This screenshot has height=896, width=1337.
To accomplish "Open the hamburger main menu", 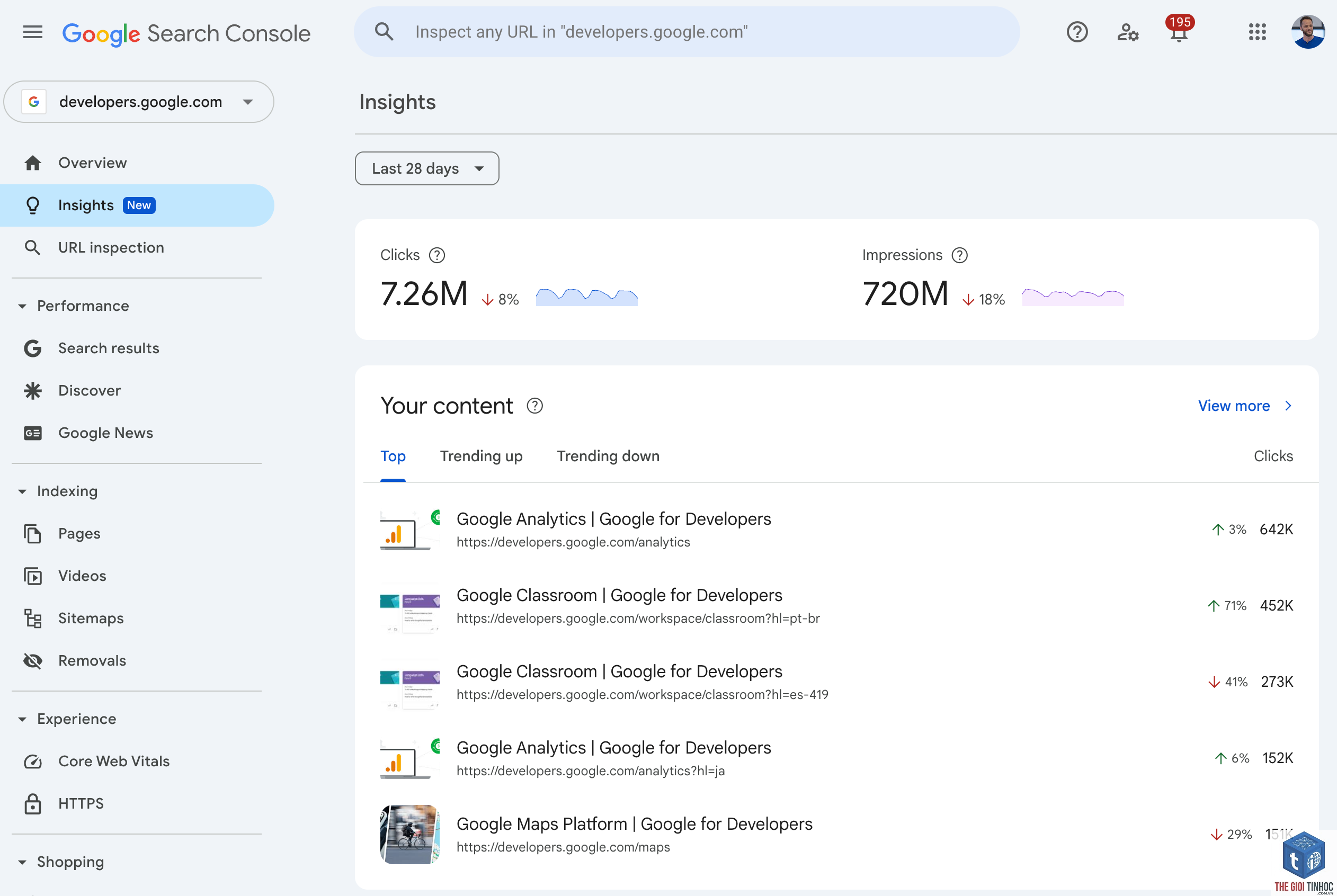I will click(x=33, y=32).
